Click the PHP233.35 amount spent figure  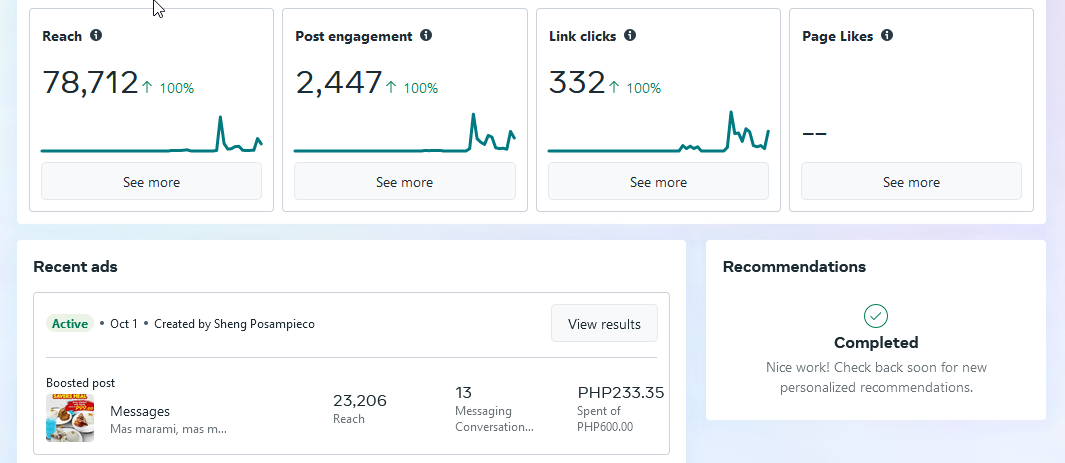621,393
